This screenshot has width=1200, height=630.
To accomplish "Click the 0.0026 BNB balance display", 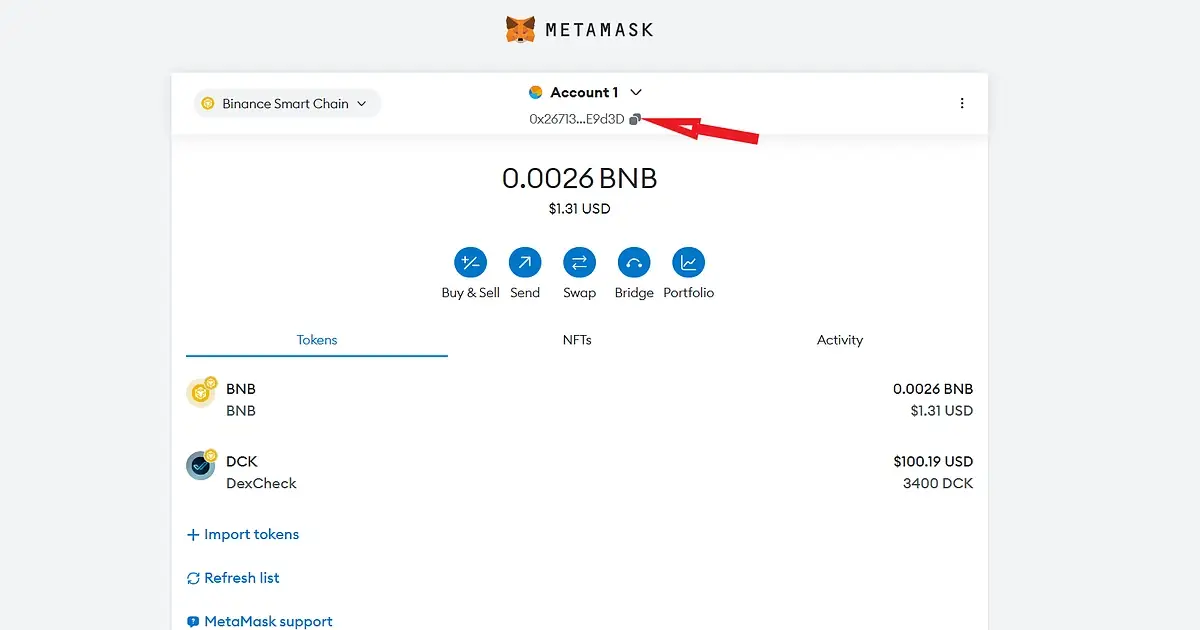I will (x=580, y=178).
